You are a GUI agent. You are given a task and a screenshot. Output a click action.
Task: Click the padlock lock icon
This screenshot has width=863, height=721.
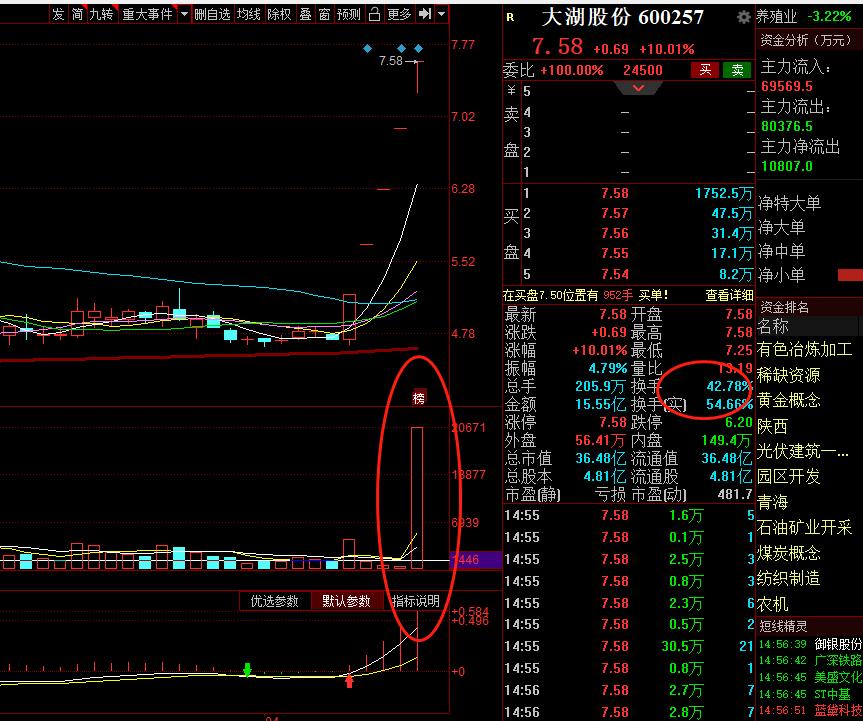click(374, 14)
